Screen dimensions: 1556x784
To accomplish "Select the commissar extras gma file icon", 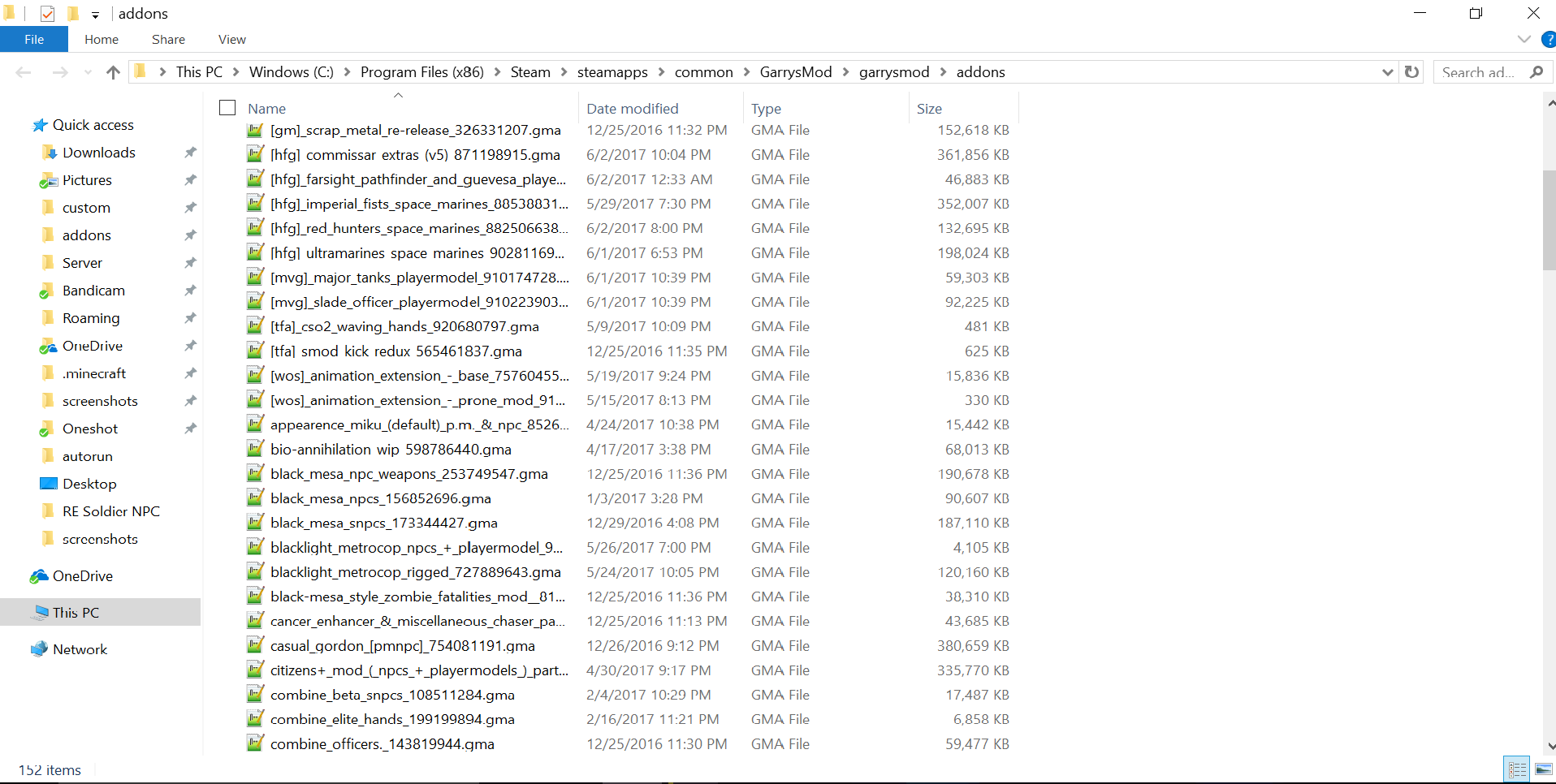I will click(x=255, y=154).
